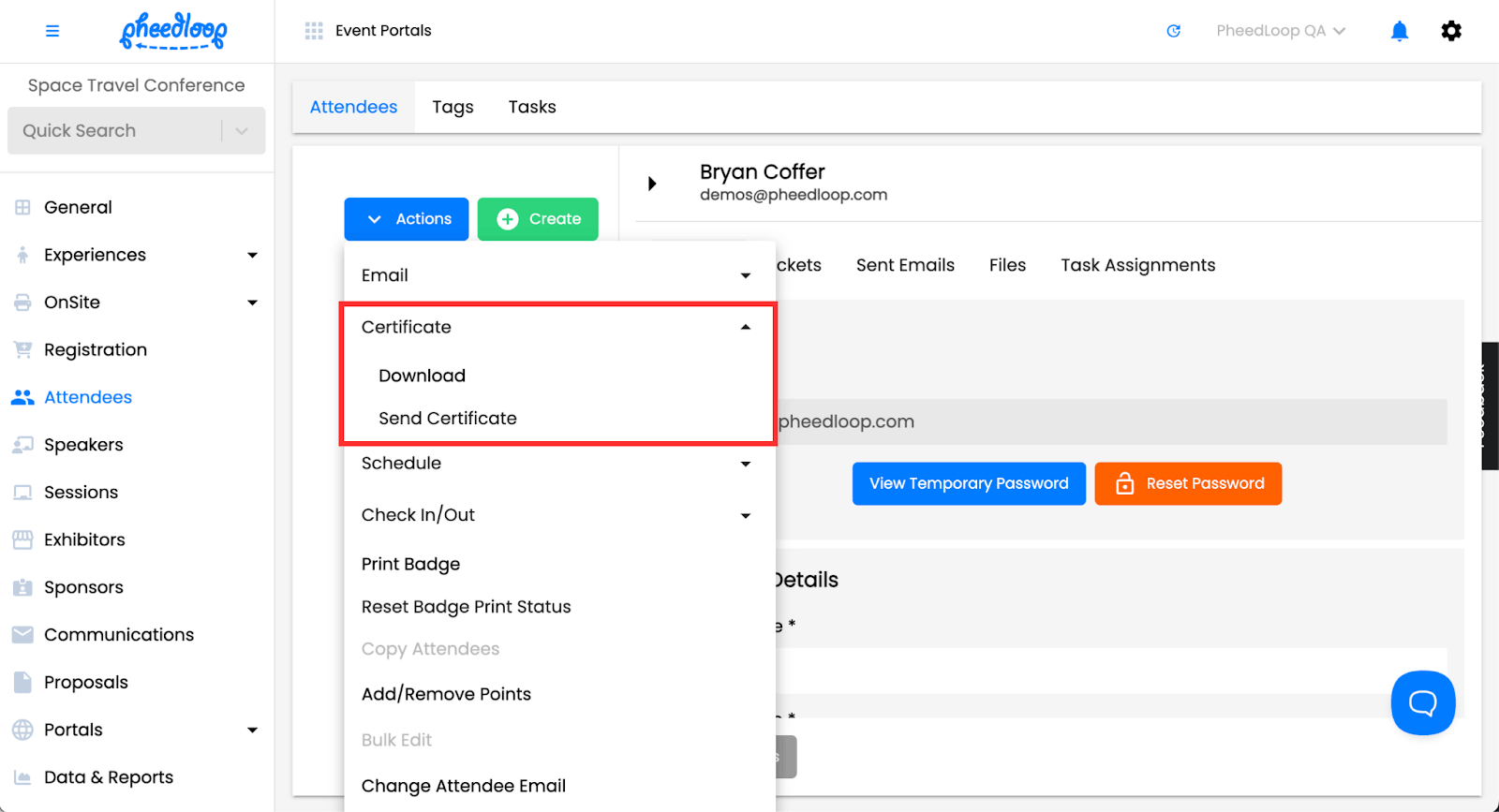1499x812 pixels.
Task: Select Send Certificate from menu
Action: click(x=447, y=419)
